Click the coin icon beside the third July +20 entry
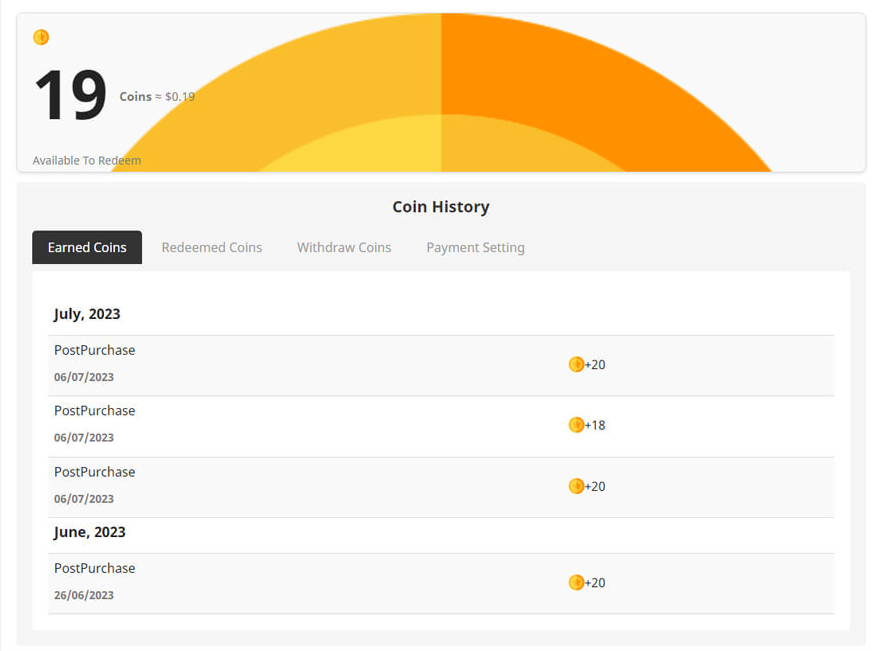Screen dimensions: 872x651 [576, 487]
